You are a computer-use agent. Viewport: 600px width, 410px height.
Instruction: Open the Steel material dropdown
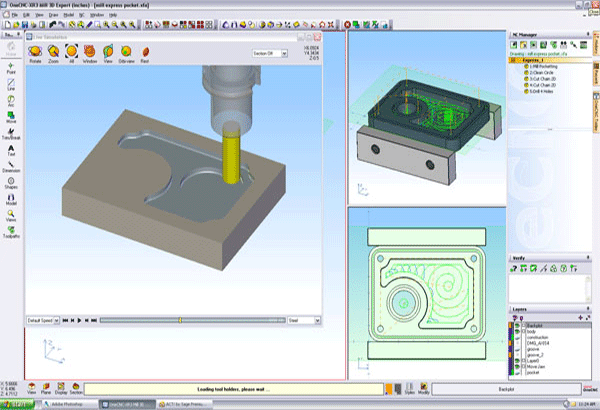303,320
